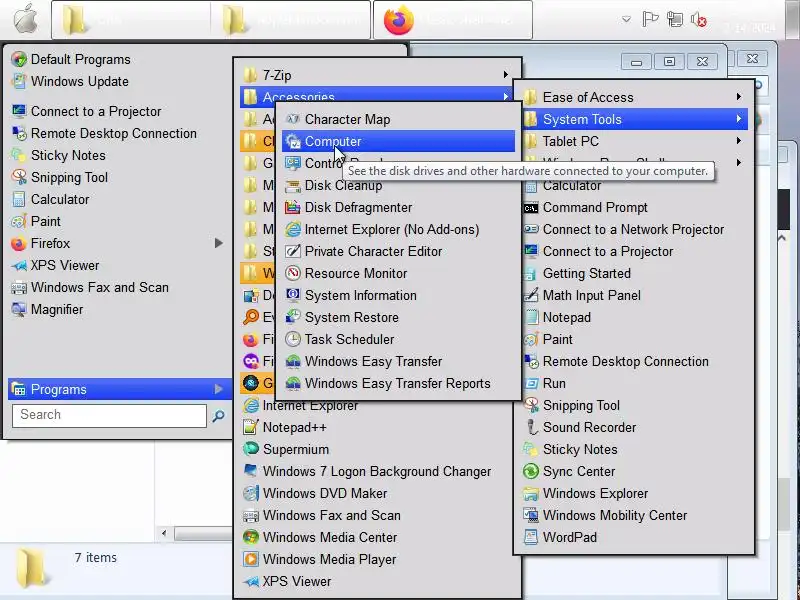Launch Getting Started
The image size is (800, 600).
(634, 273)
